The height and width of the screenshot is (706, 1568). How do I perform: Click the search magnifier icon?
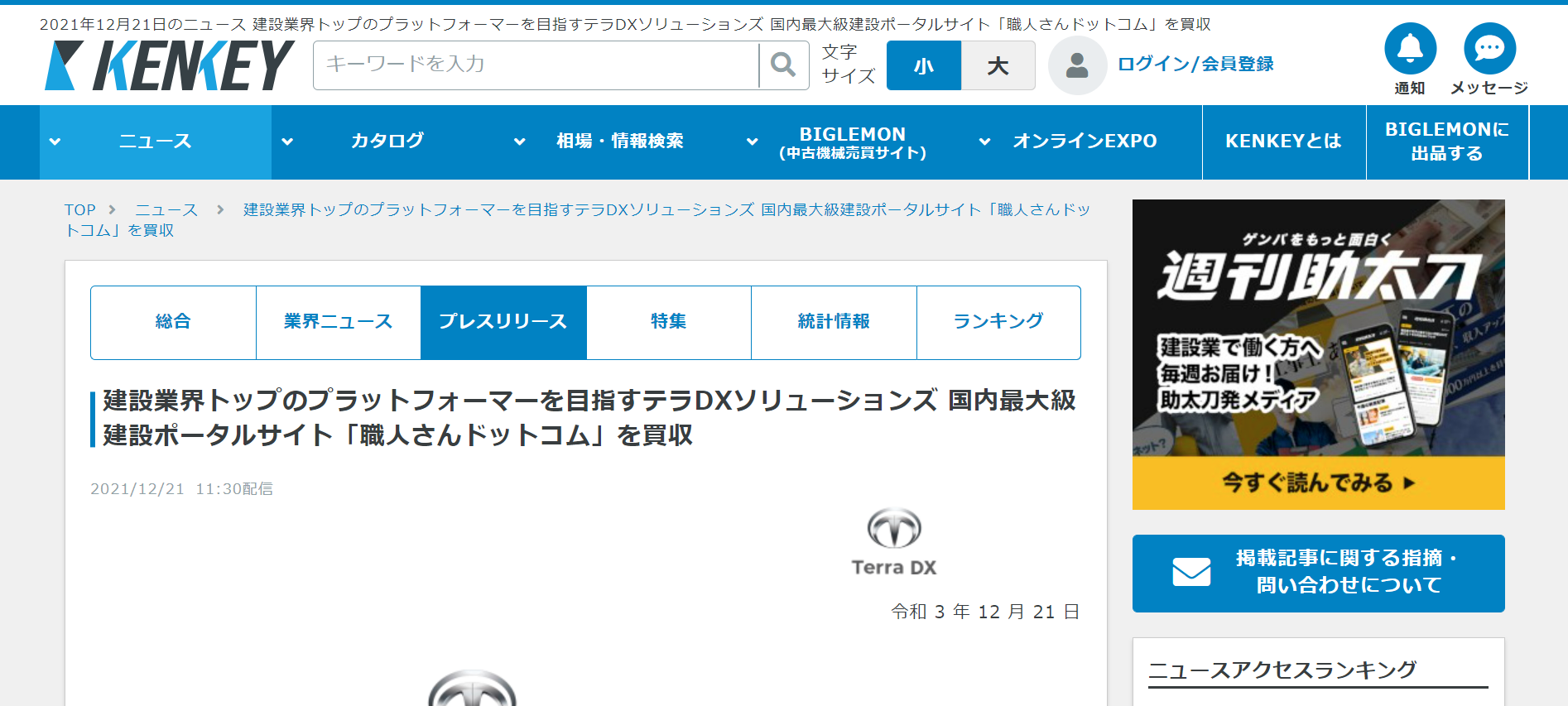(783, 65)
